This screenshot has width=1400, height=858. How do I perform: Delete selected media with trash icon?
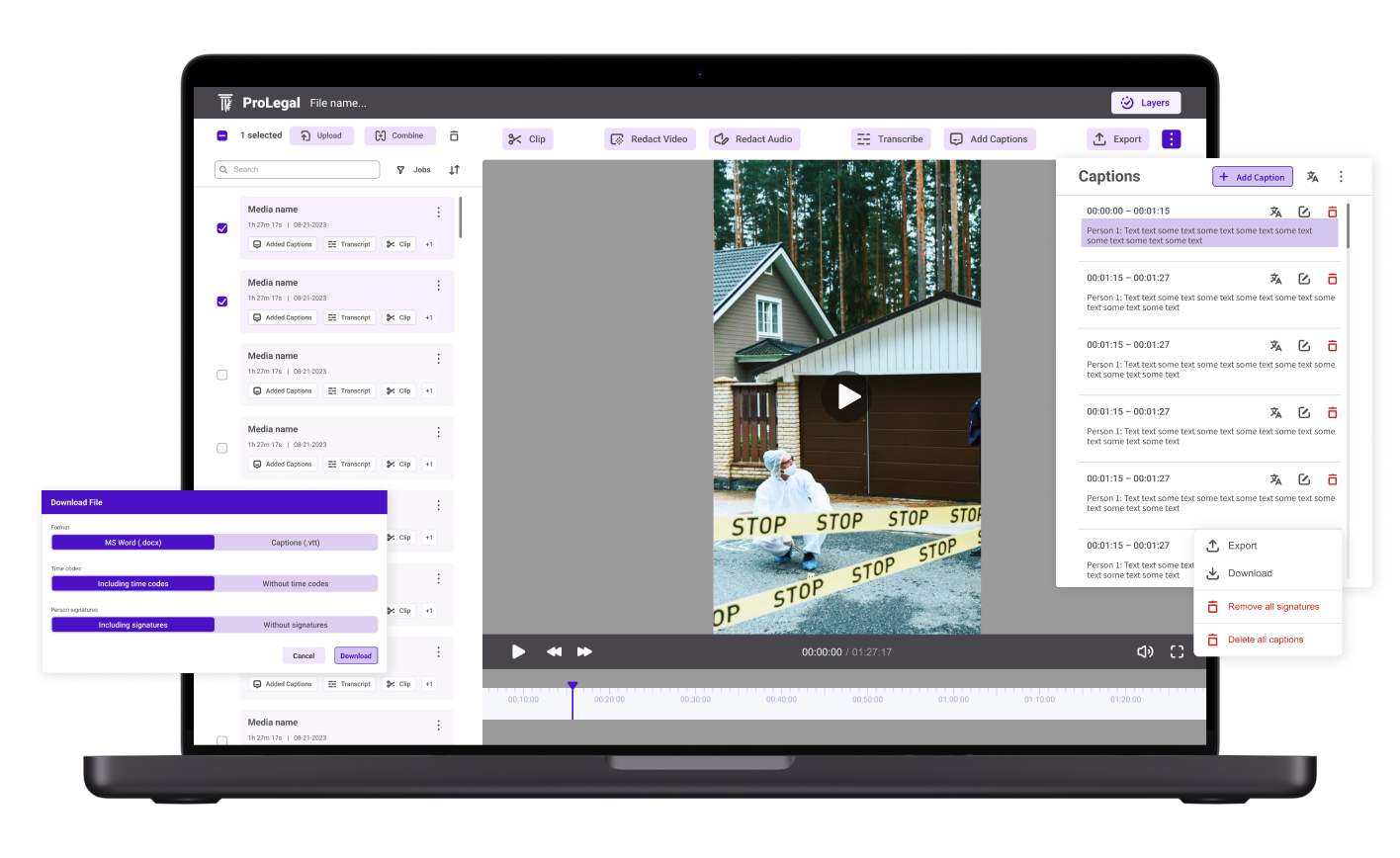pyautogui.click(x=454, y=135)
